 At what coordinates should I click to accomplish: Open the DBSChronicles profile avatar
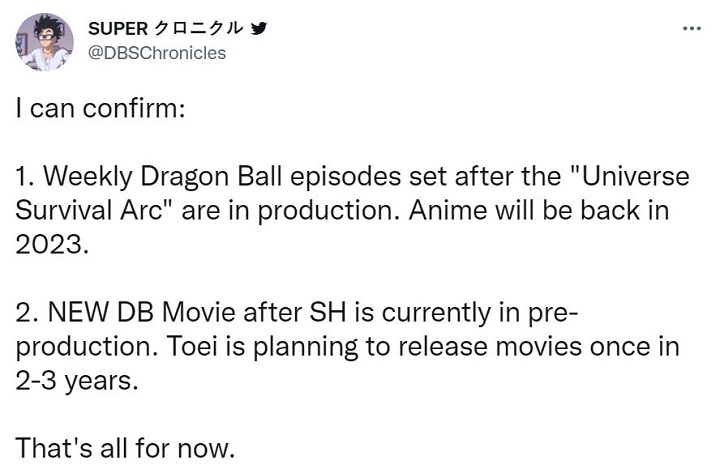(x=45, y=42)
